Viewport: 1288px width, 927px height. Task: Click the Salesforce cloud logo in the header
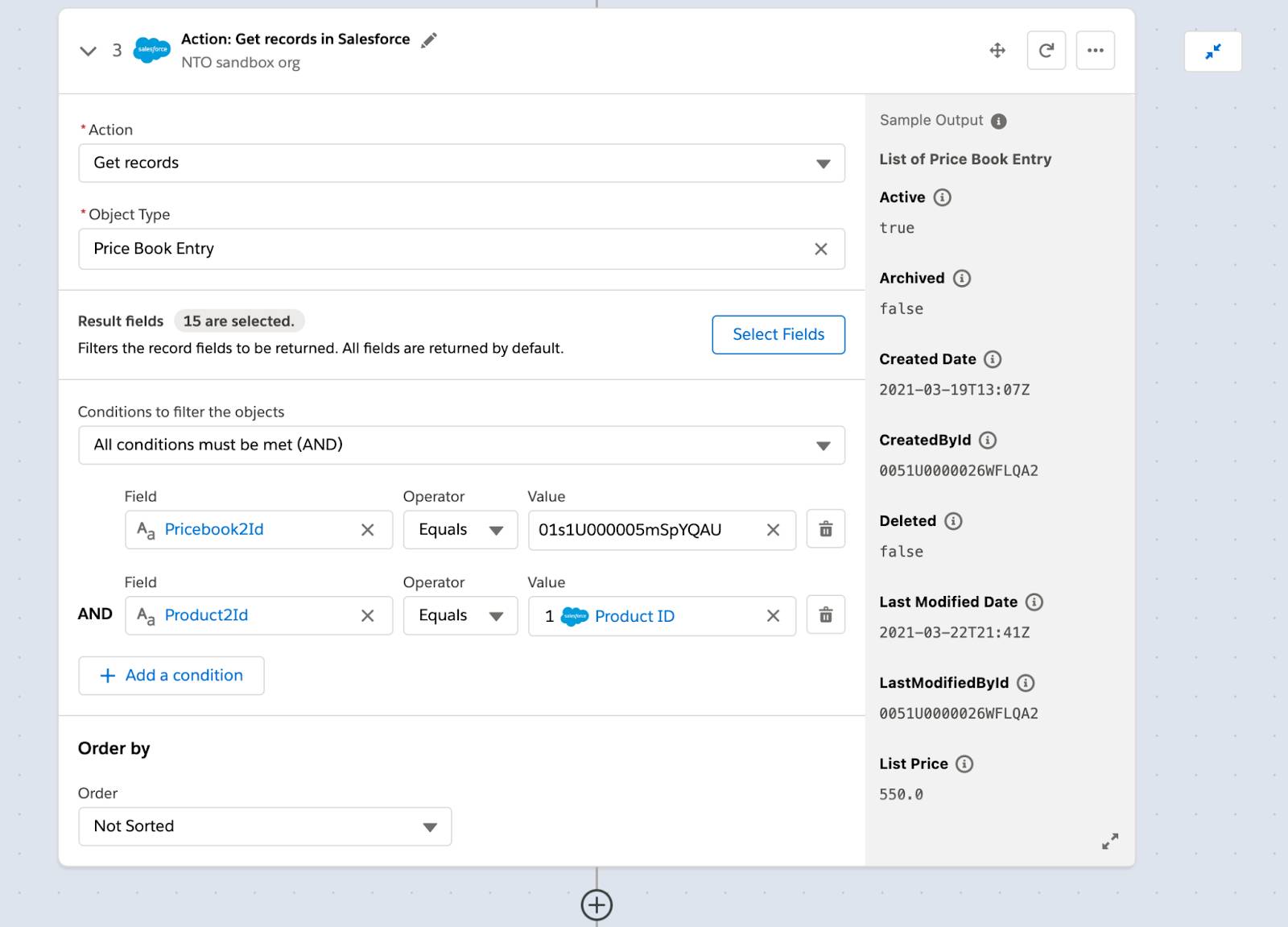point(152,50)
